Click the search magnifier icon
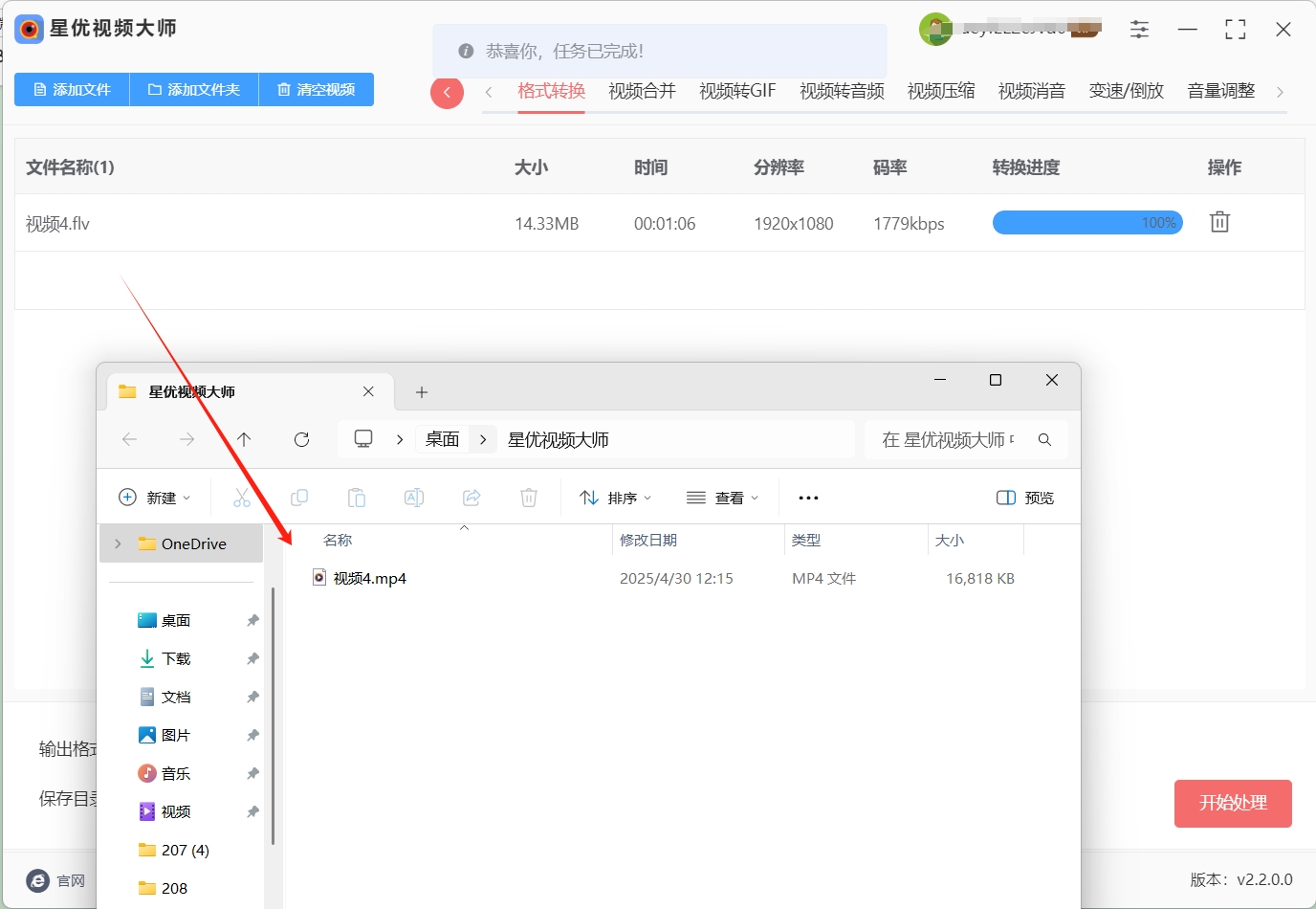1316x909 pixels. click(x=1044, y=439)
